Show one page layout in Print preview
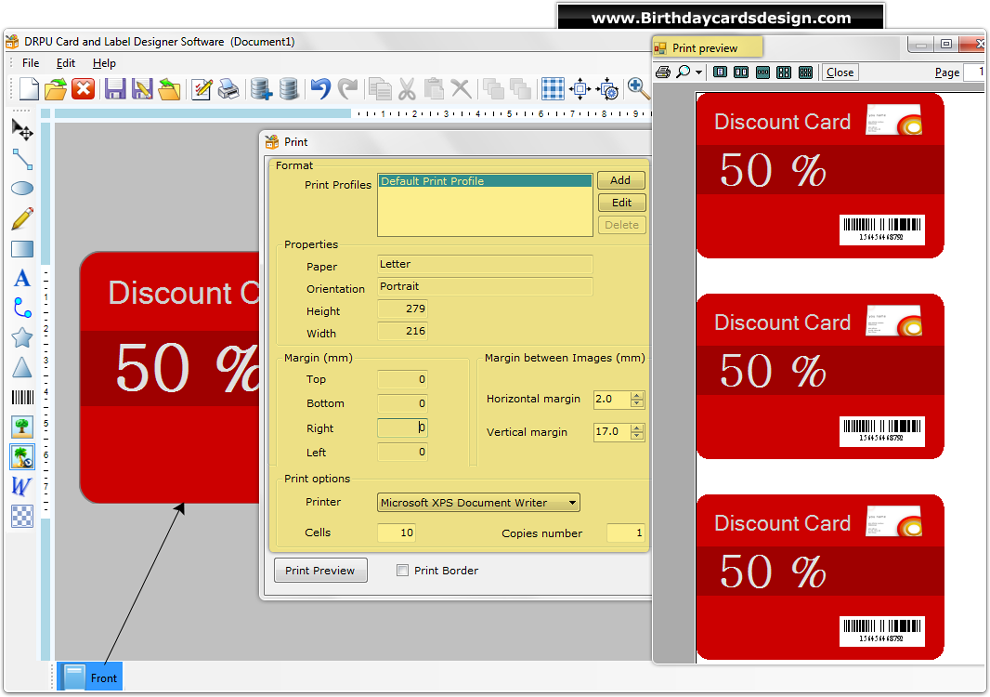Viewport: 990px width, 697px height. [720, 72]
